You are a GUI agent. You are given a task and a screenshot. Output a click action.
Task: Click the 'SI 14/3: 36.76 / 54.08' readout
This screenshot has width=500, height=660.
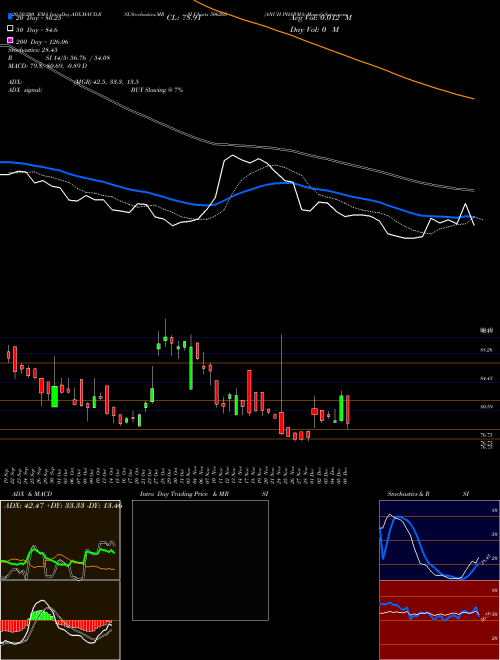point(78,58)
